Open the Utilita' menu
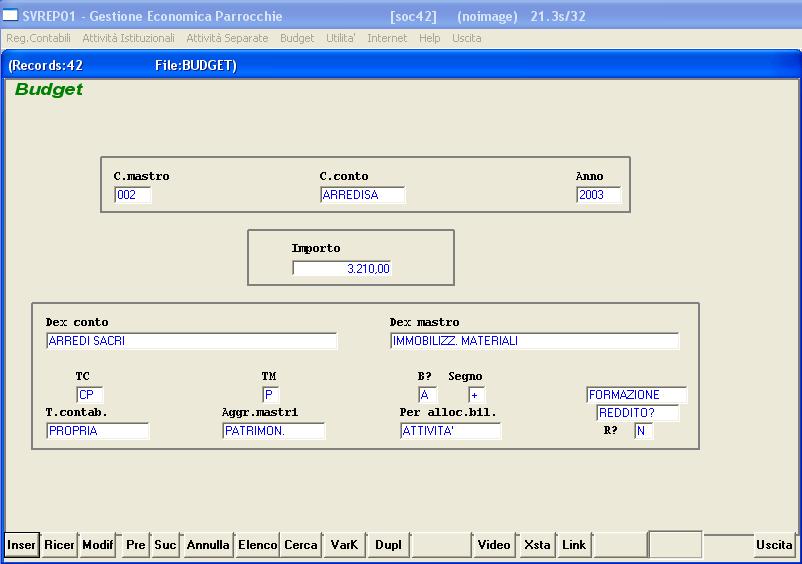The image size is (802, 564). pyautogui.click(x=341, y=38)
